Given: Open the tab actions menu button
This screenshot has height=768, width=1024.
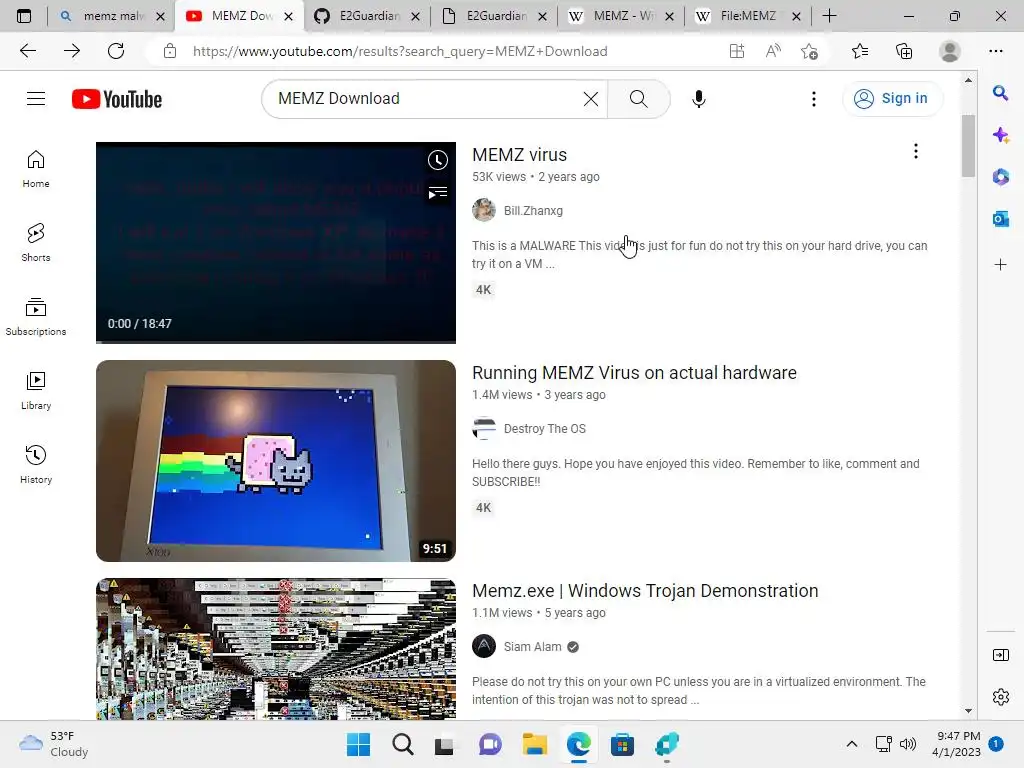Looking at the screenshot, I should 24,16.
